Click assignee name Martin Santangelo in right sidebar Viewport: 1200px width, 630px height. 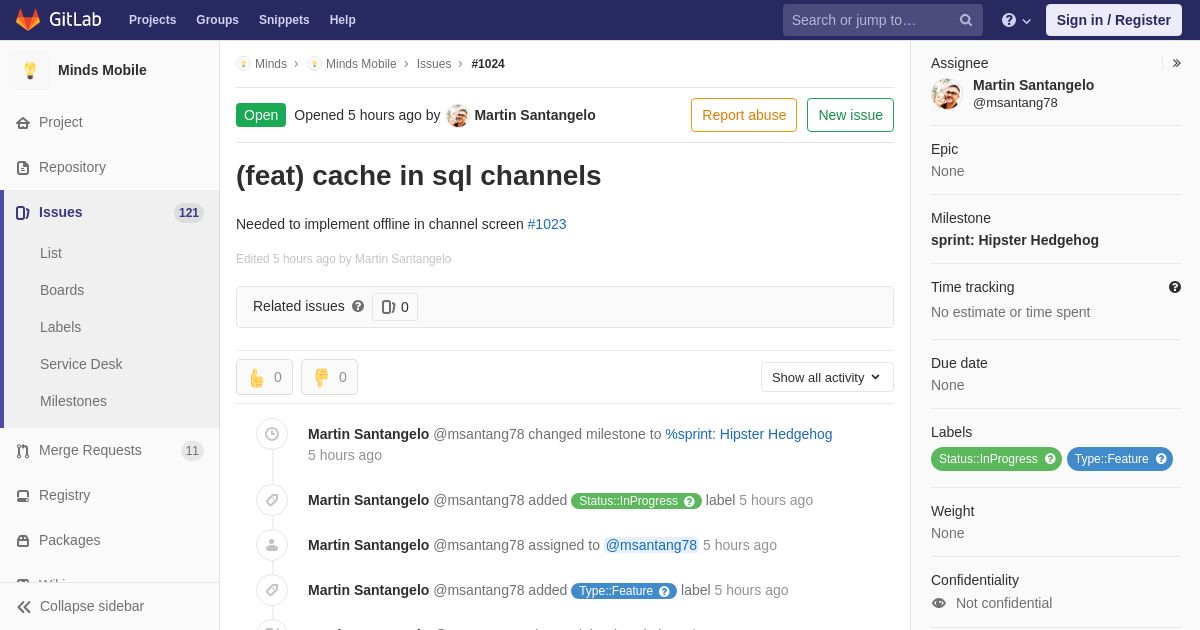(x=1033, y=85)
